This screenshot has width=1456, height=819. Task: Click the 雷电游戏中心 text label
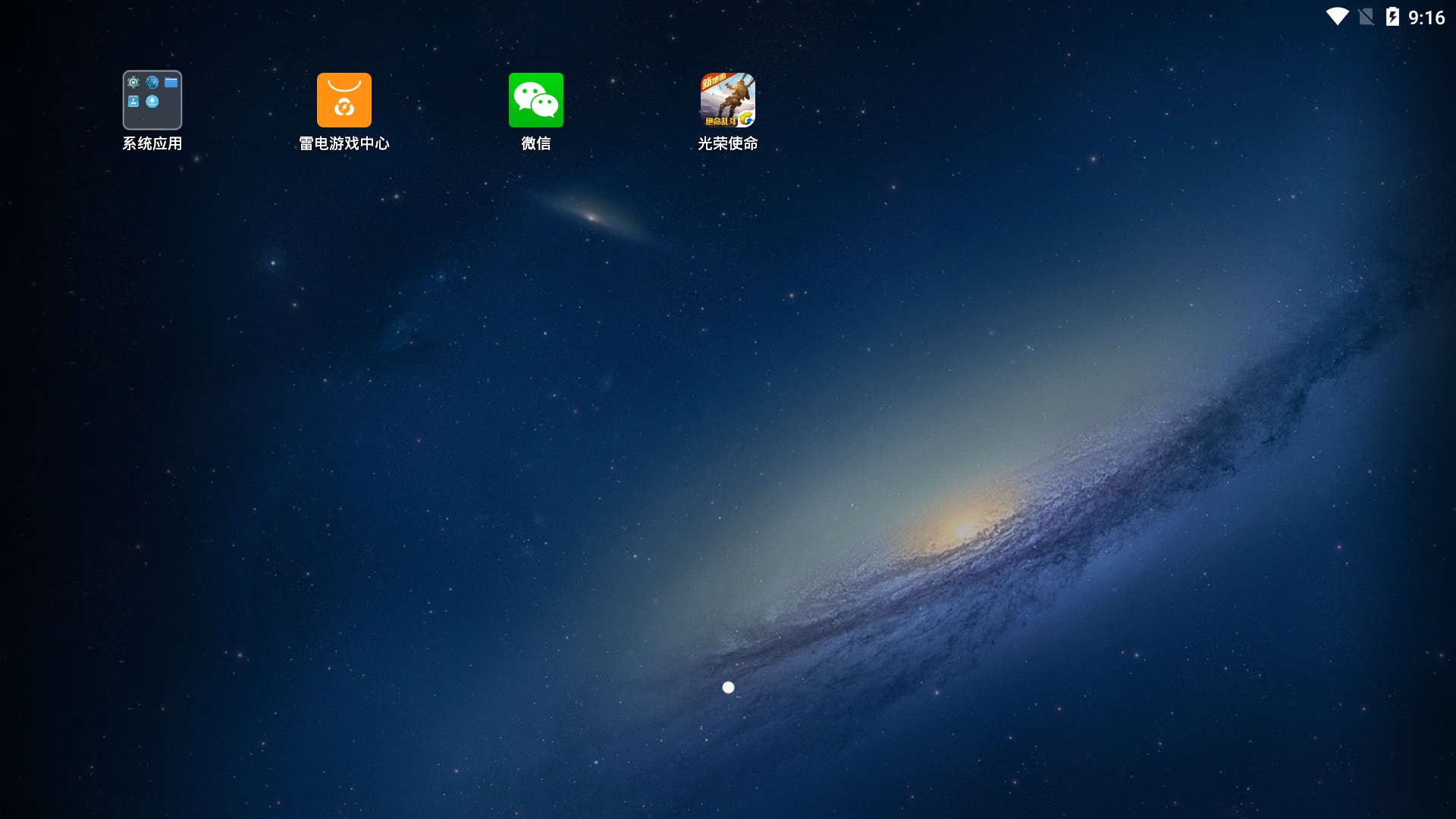tap(344, 143)
